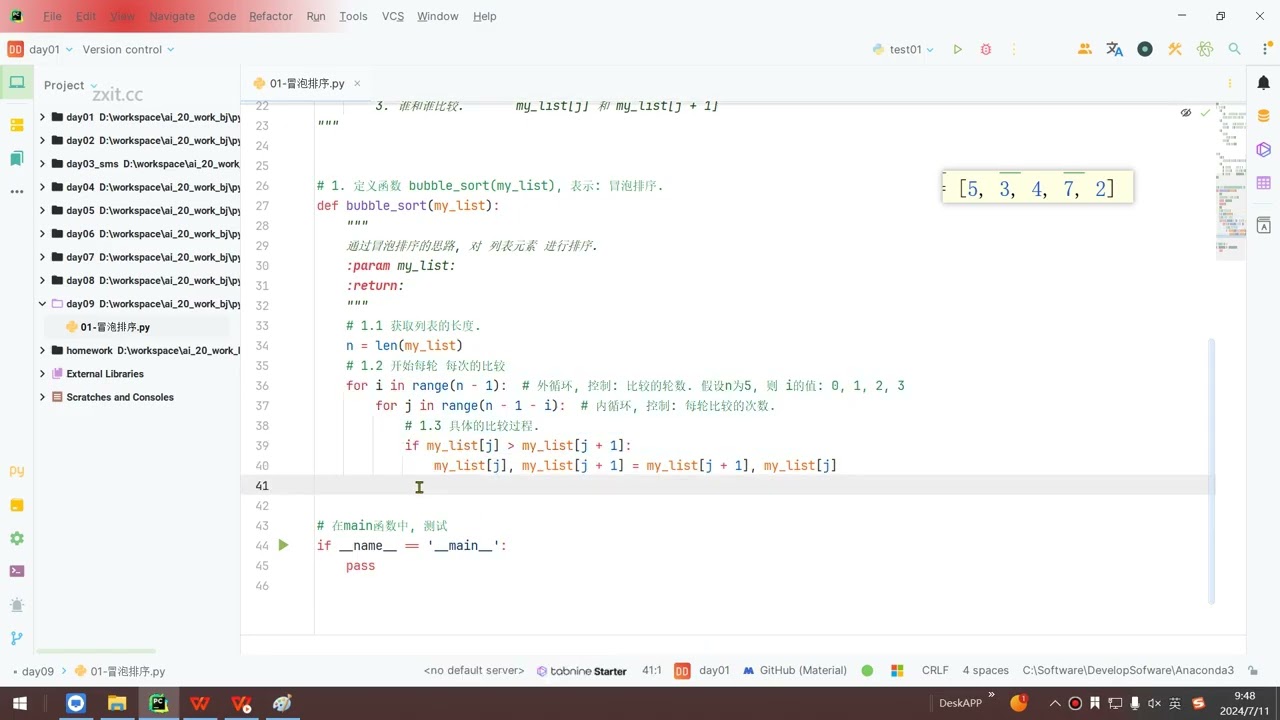
Task: Expand the day03_sms folder
Action: coord(42,164)
